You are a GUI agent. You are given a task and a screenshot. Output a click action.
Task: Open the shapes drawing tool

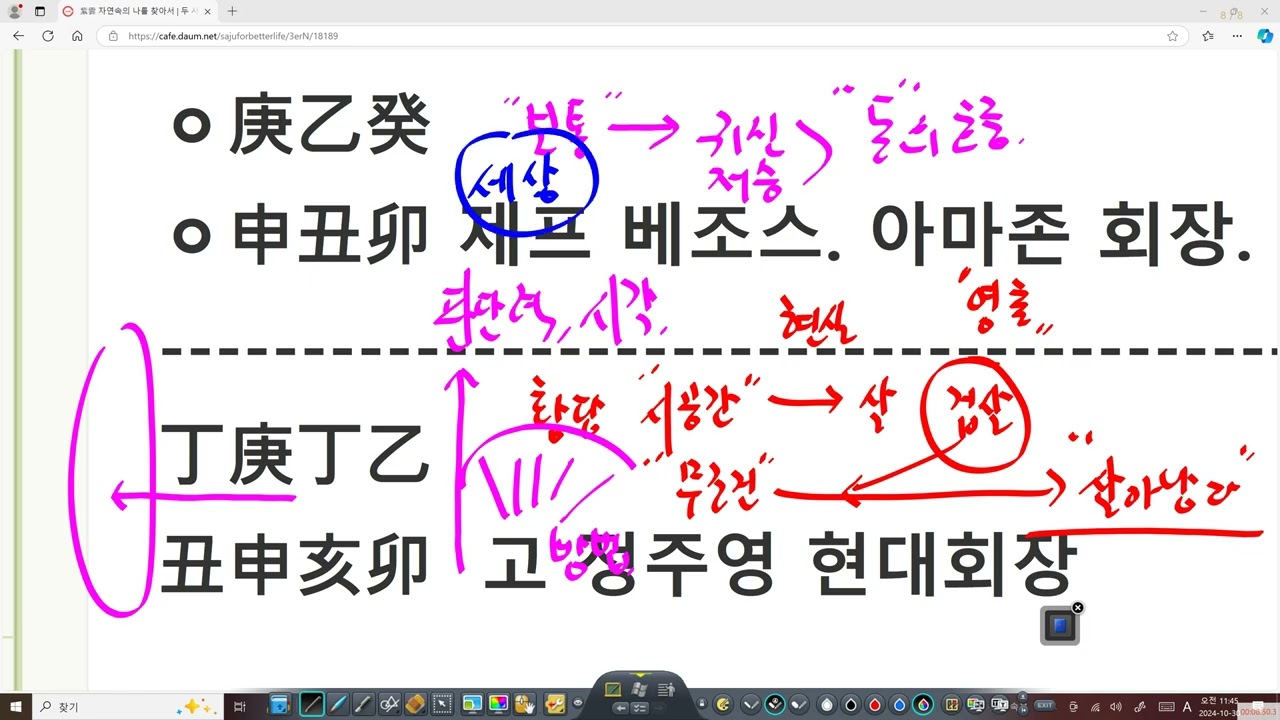click(x=390, y=705)
